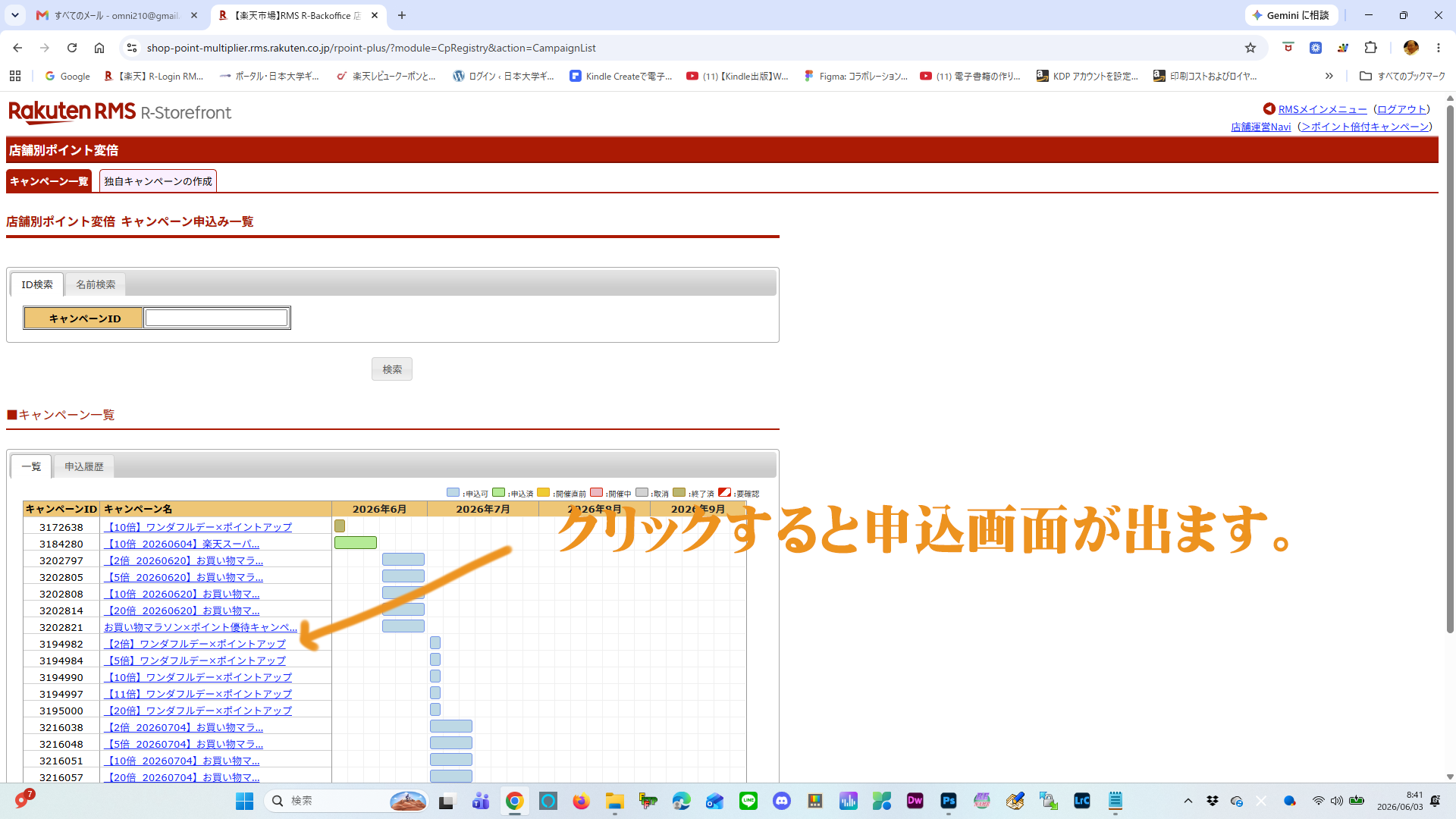
Task: Open the Windows Start menu
Action: click(244, 801)
